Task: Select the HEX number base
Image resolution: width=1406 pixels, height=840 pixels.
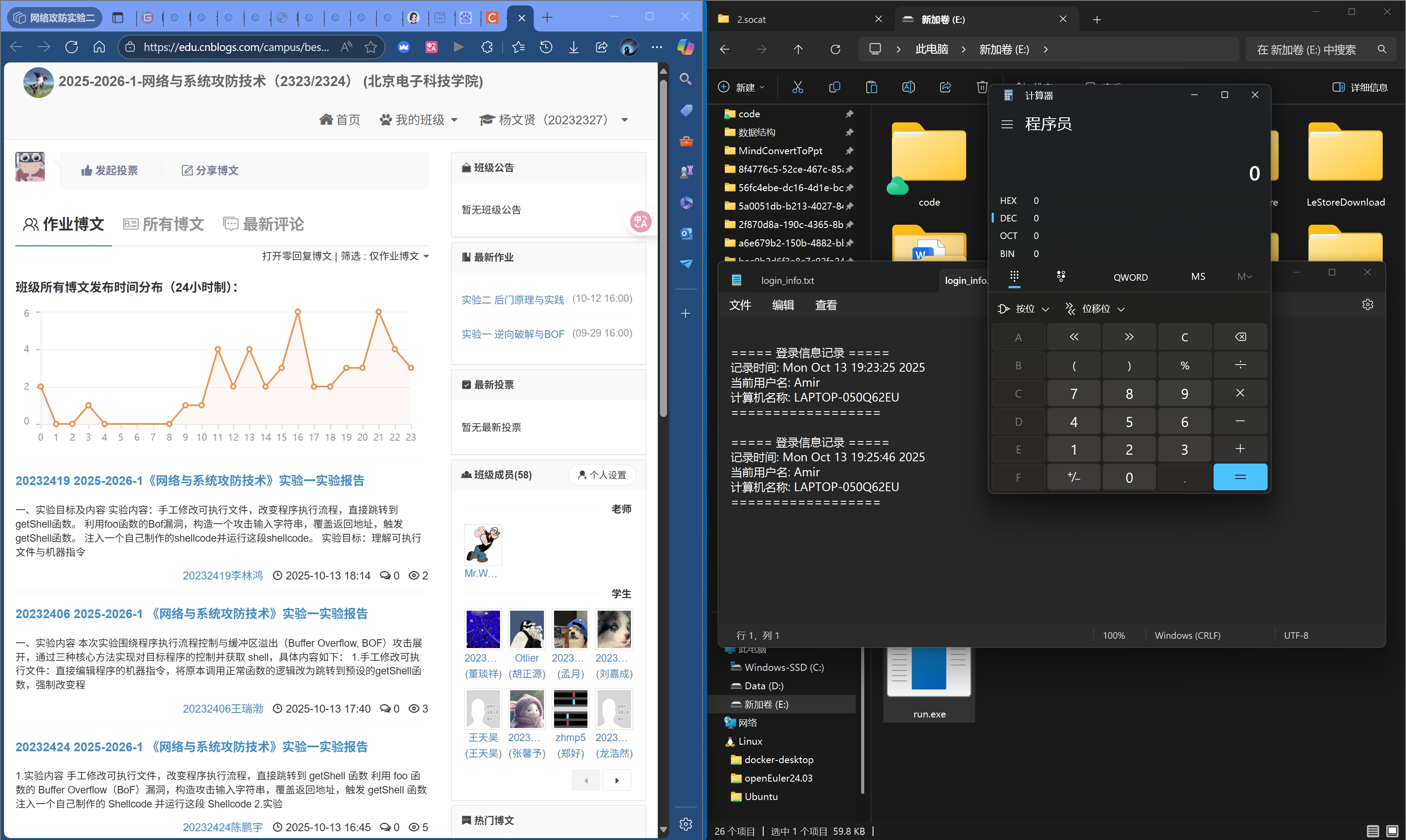Action: tap(1008, 200)
